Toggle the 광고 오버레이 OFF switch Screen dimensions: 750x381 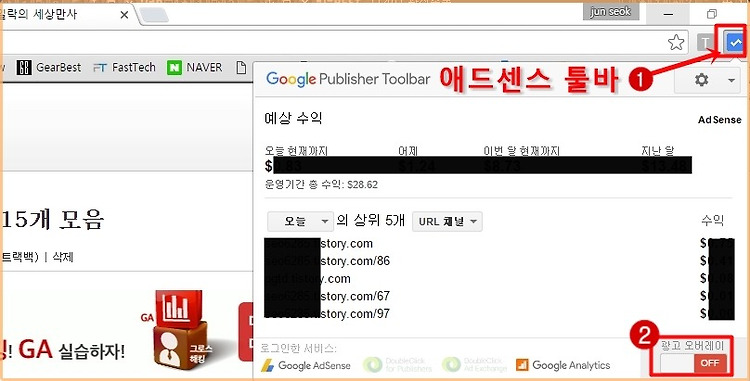click(x=694, y=363)
